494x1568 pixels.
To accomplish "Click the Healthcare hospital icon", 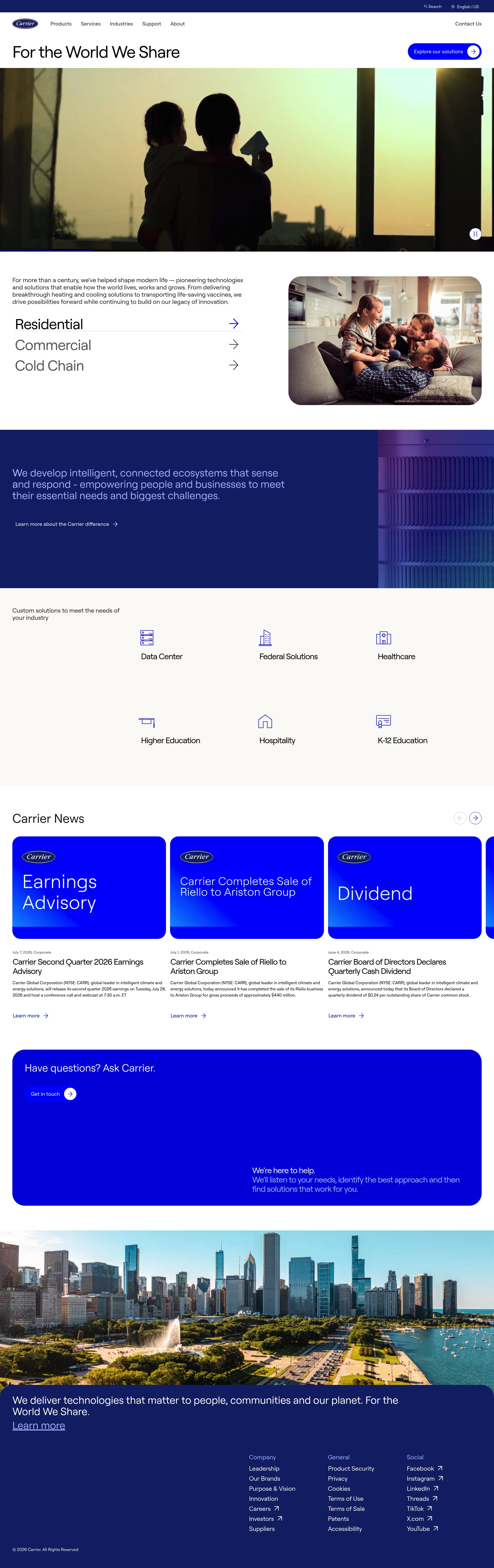I will pos(383,637).
